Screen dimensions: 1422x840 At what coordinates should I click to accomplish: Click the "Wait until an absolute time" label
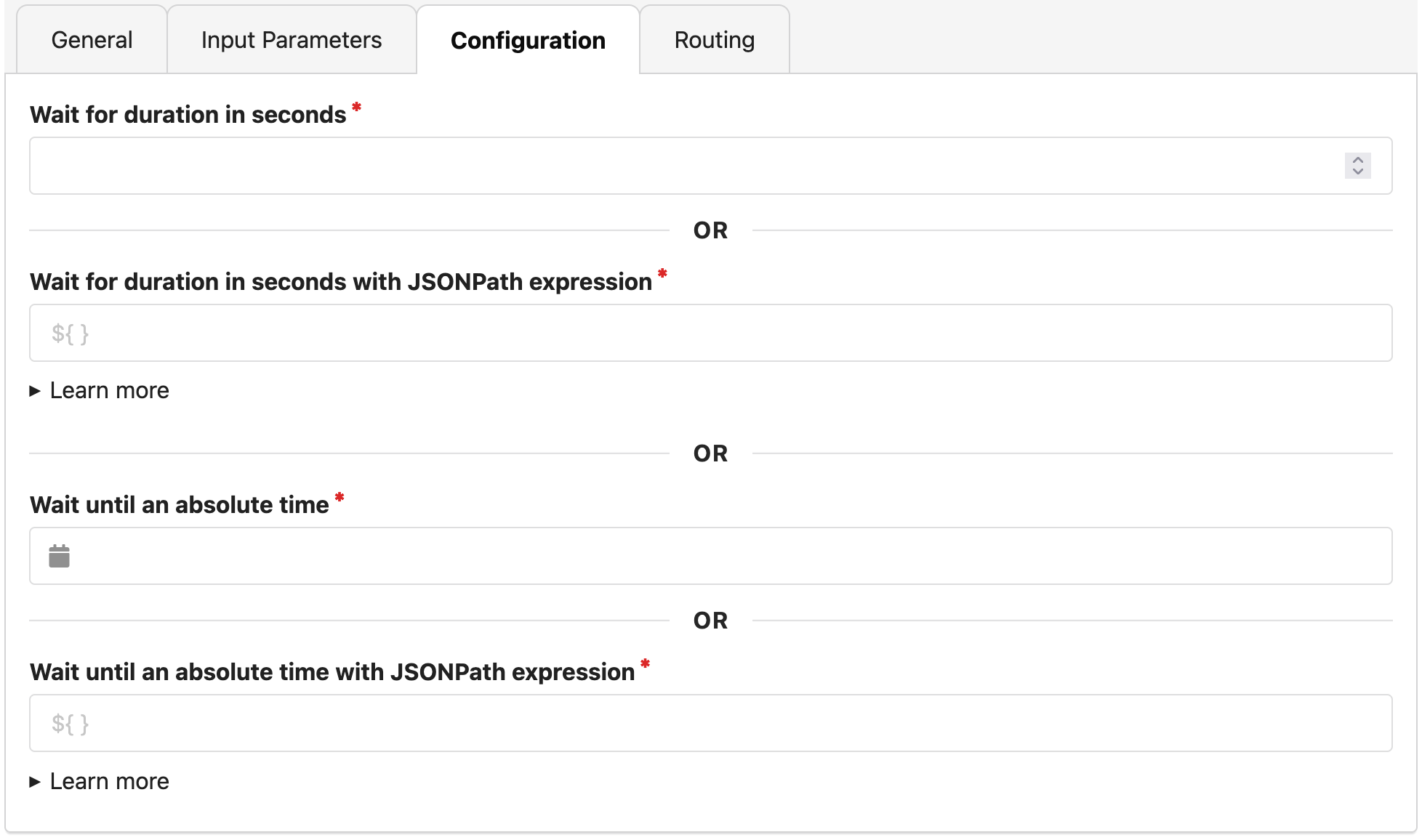[179, 505]
